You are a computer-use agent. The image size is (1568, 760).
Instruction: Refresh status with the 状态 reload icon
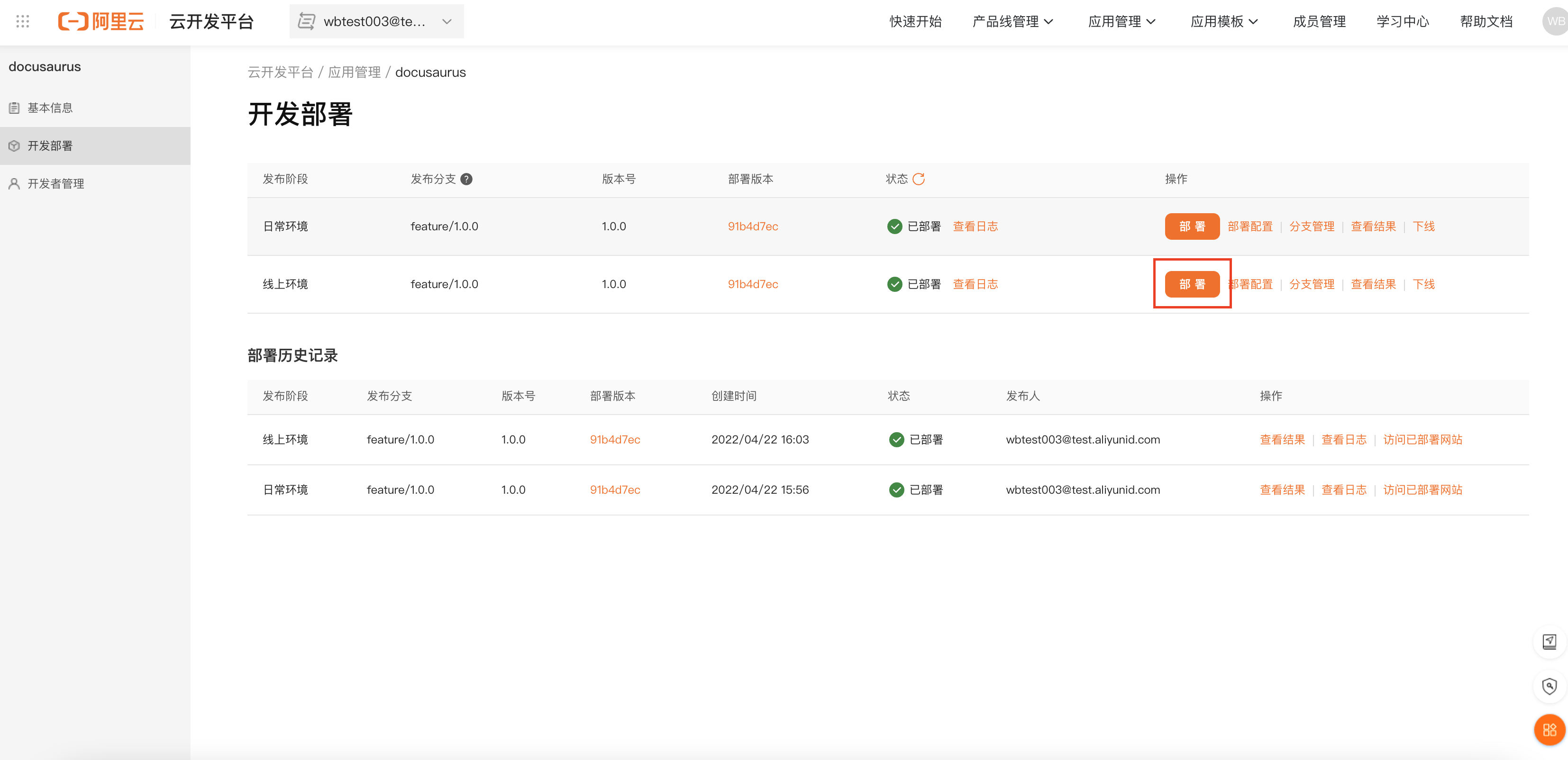919,179
